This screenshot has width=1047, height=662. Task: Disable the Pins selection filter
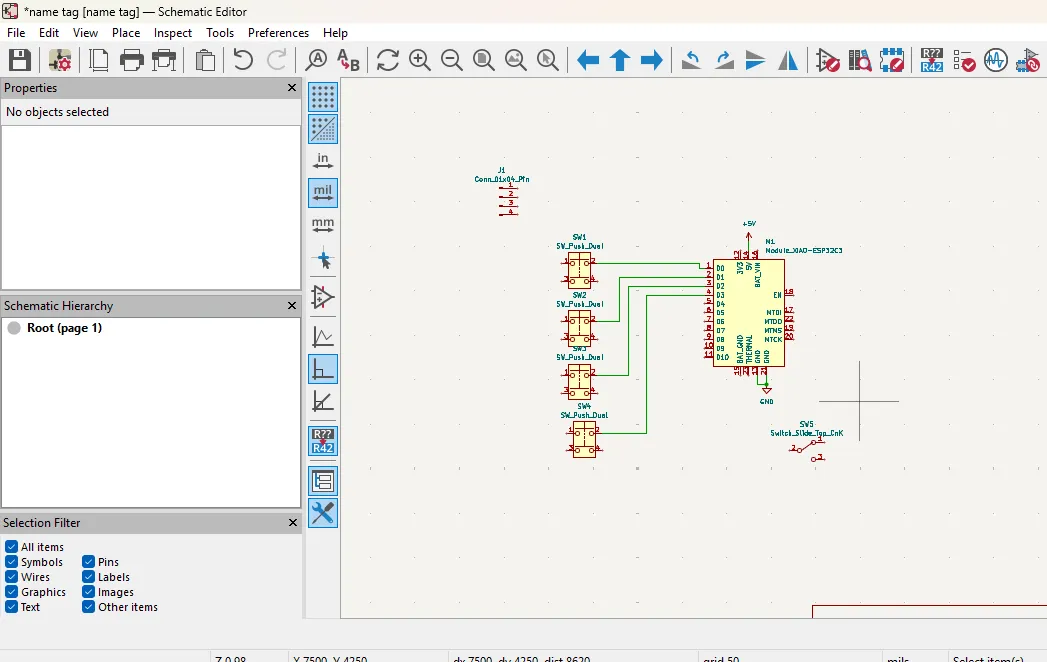click(89, 562)
